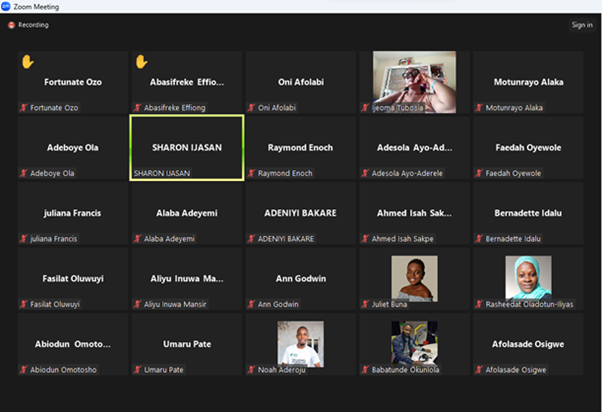Image resolution: width=602 pixels, height=412 pixels.
Task: Click the muted mic icon beside Juliana Francis
Action: tap(24, 239)
